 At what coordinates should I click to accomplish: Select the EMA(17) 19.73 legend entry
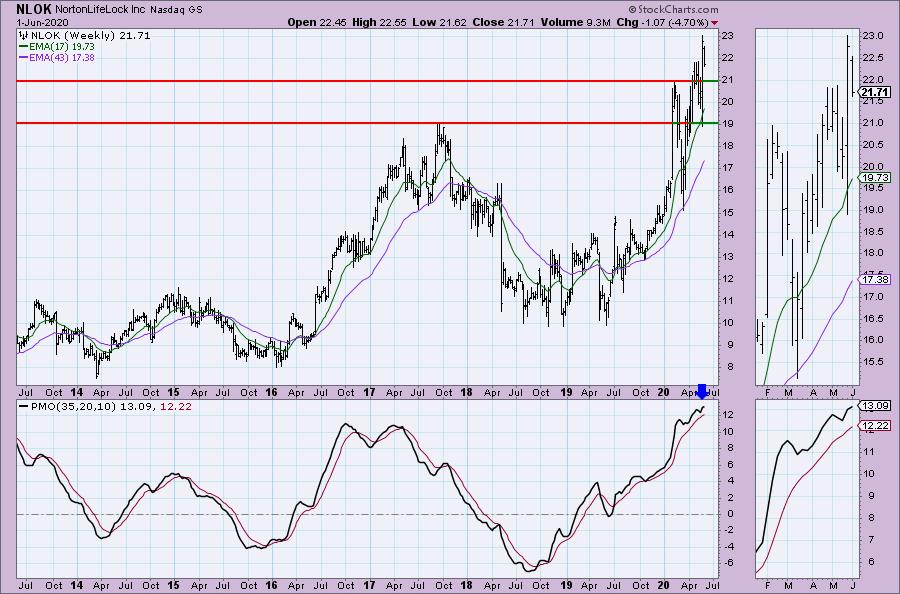click(x=57, y=46)
